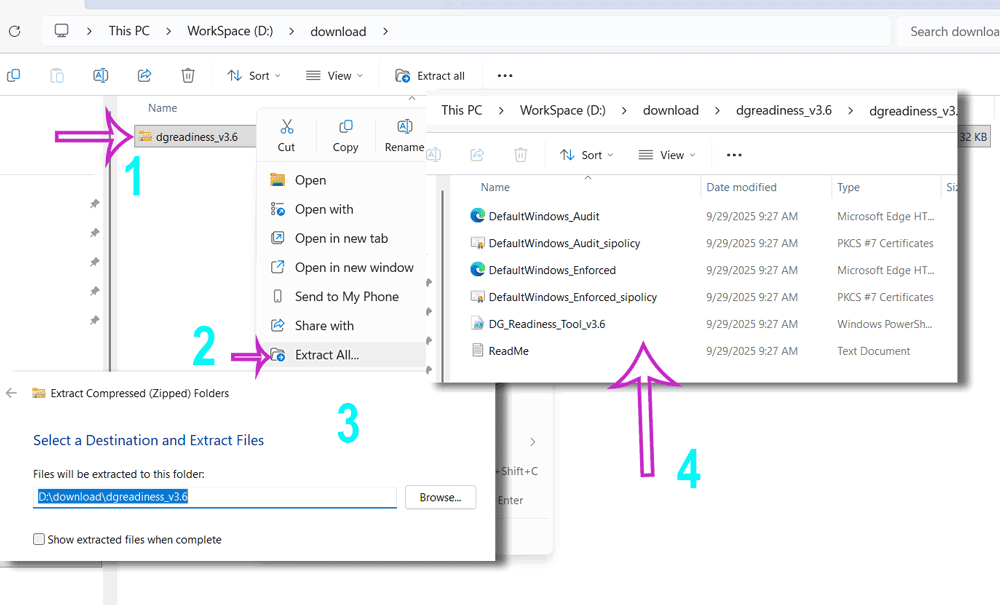The width and height of the screenshot is (1000, 605).
Task: Click document icon of ReadMe
Action: [477, 350]
